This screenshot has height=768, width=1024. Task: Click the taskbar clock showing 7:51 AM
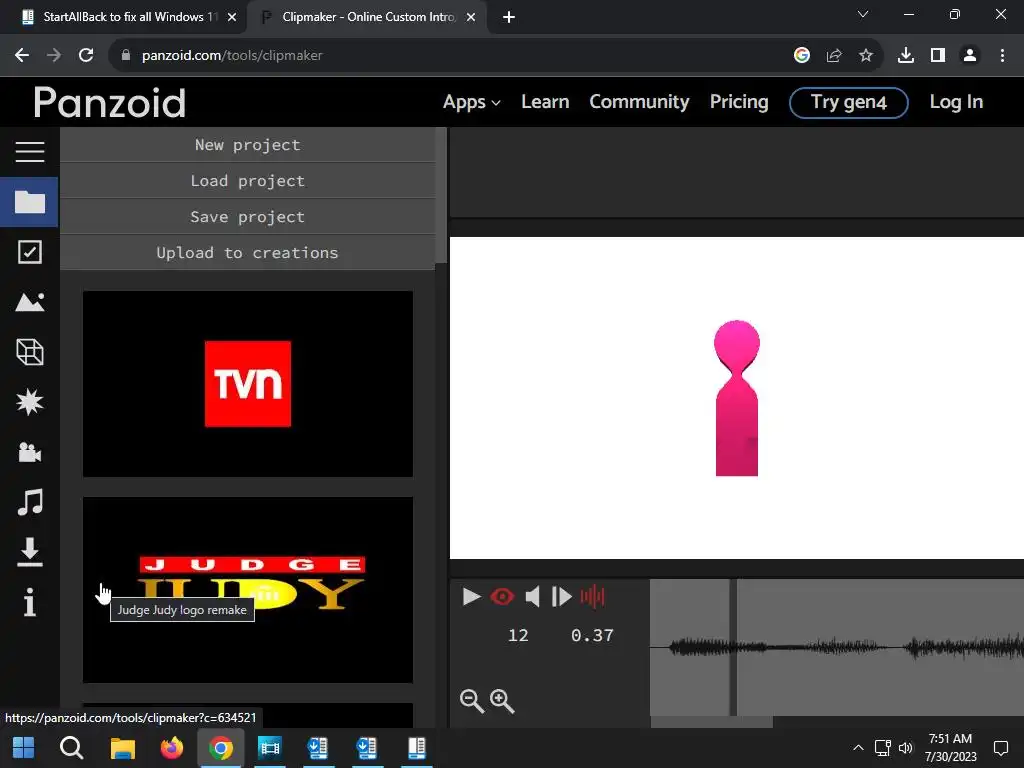pyautogui.click(x=950, y=748)
